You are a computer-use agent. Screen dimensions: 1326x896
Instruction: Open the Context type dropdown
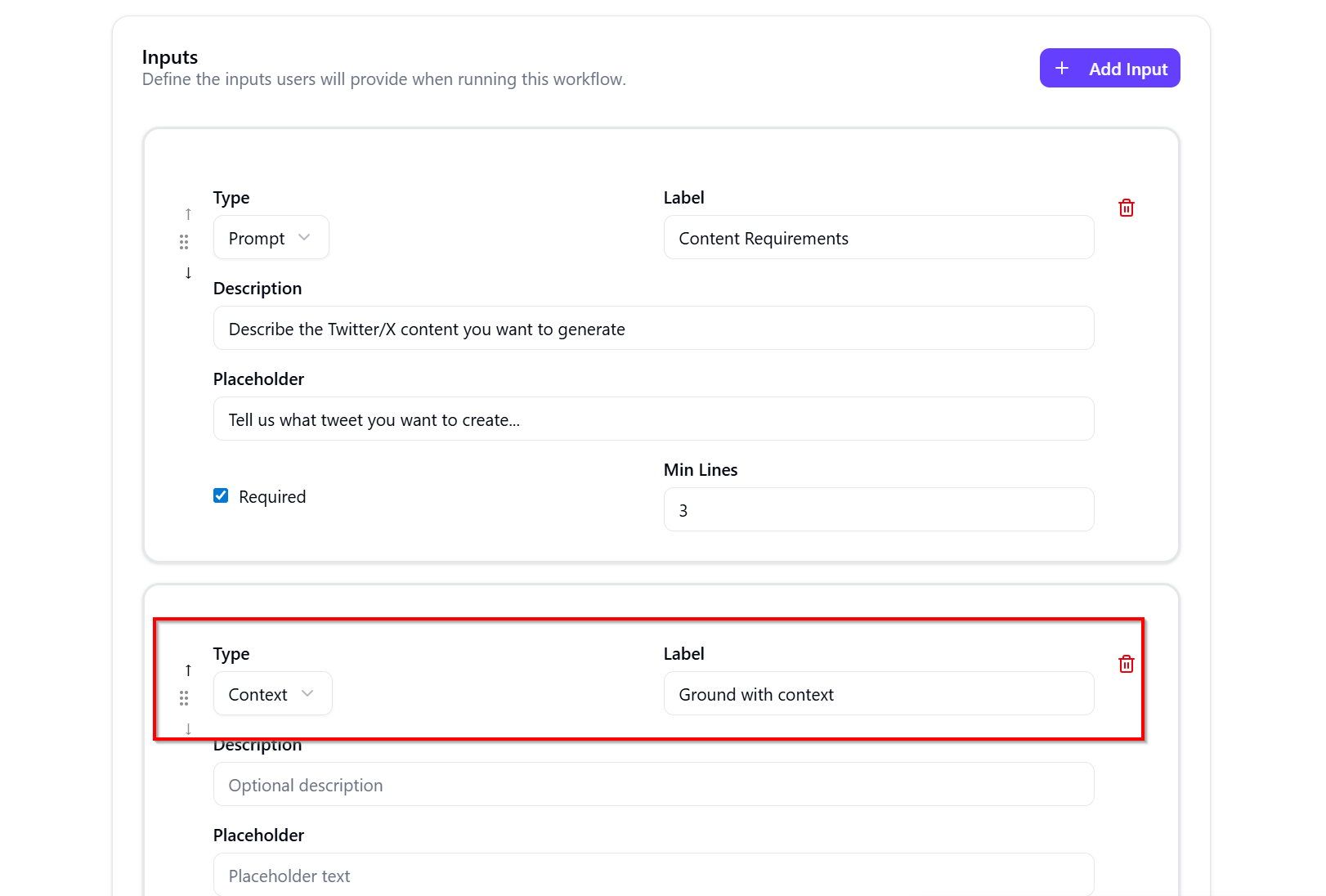pyautogui.click(x=272, y=694)
